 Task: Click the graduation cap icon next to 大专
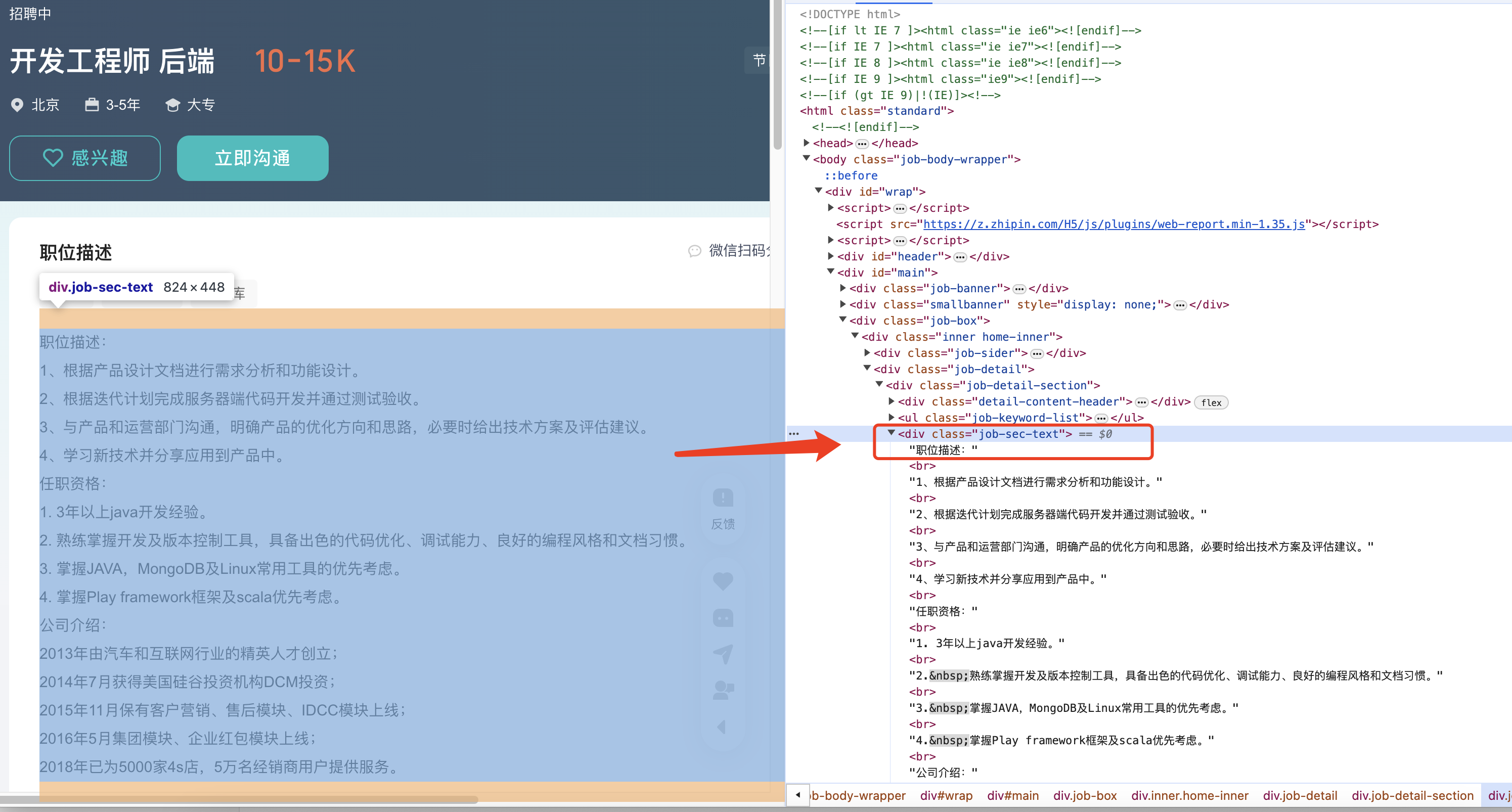coord(172,105)
